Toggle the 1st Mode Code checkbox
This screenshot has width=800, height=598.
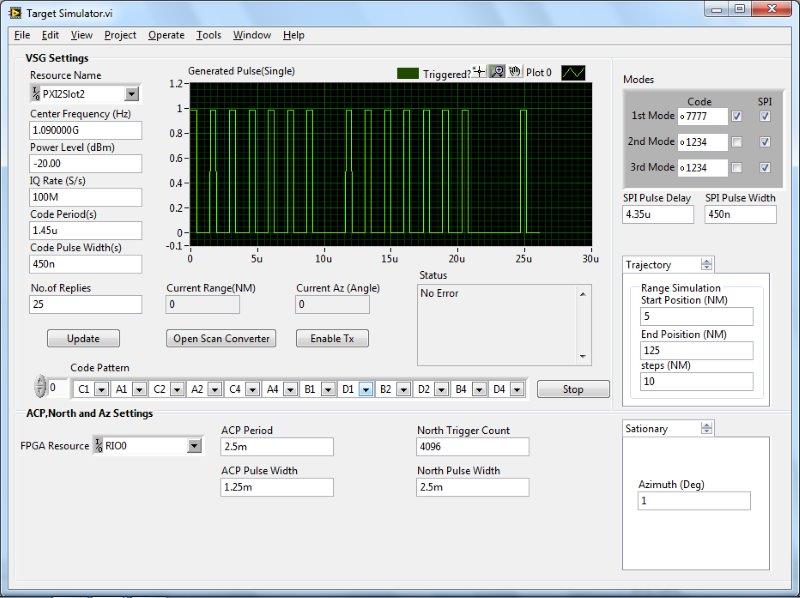[x=737, y=116]
